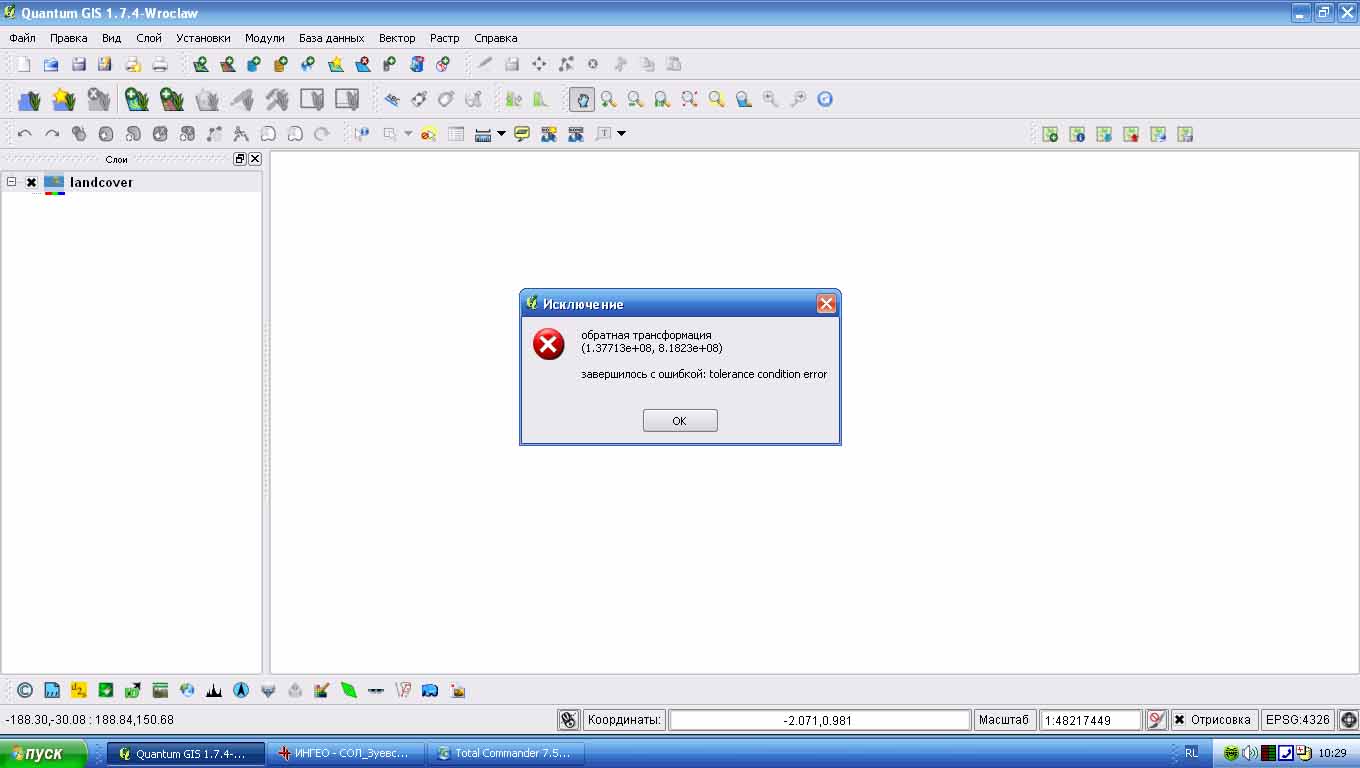Screen dimensions: 1360x768
Task: Open the Слой menu
Action: 149,38
